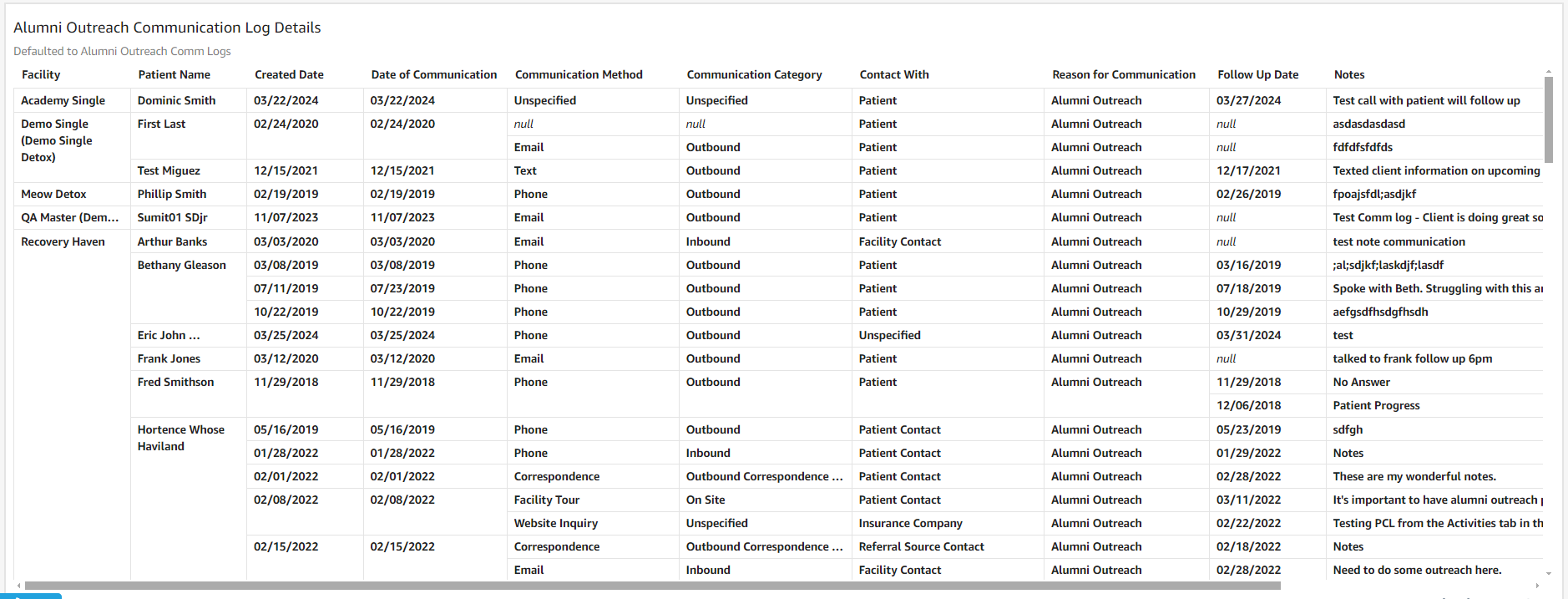Sort by Facility column header

click(41, 74)
